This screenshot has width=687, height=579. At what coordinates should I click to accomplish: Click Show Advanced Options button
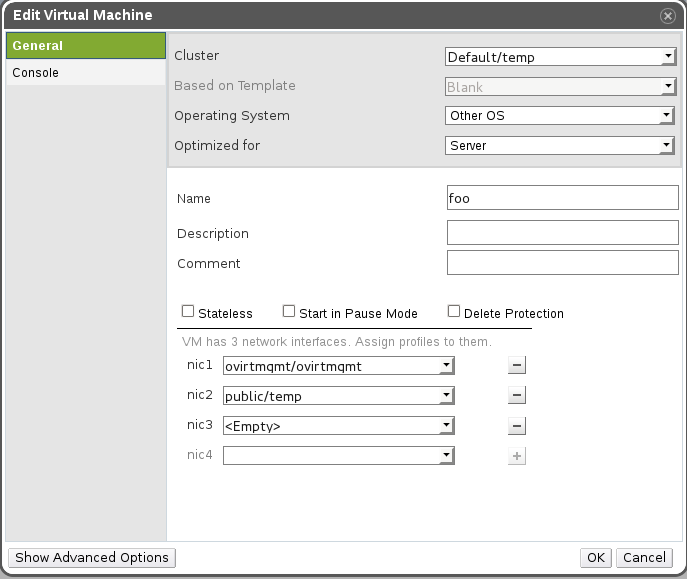[92, 557]
